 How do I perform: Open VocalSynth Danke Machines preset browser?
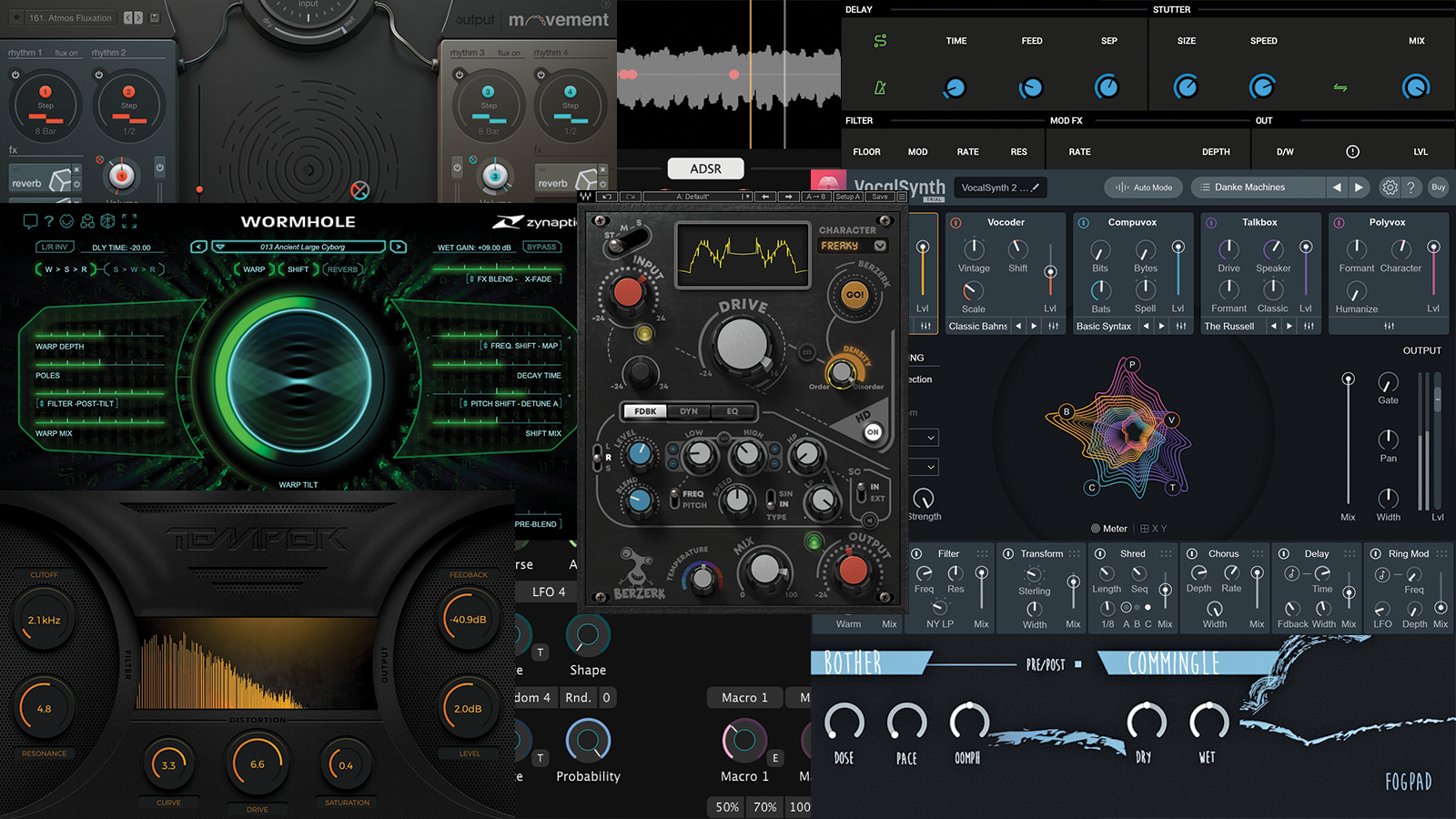tap(1257, 187)
